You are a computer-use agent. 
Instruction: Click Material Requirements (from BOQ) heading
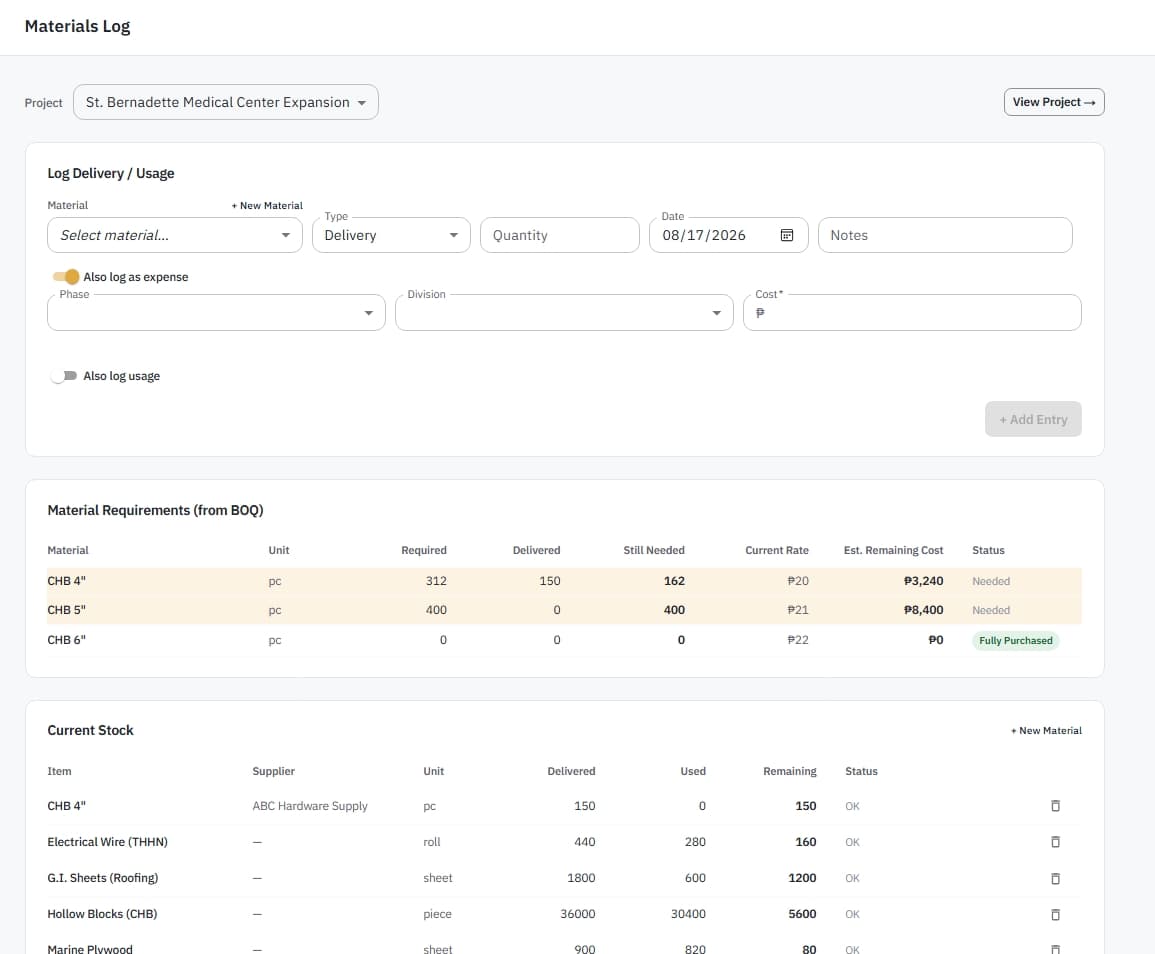pos(155,511)
